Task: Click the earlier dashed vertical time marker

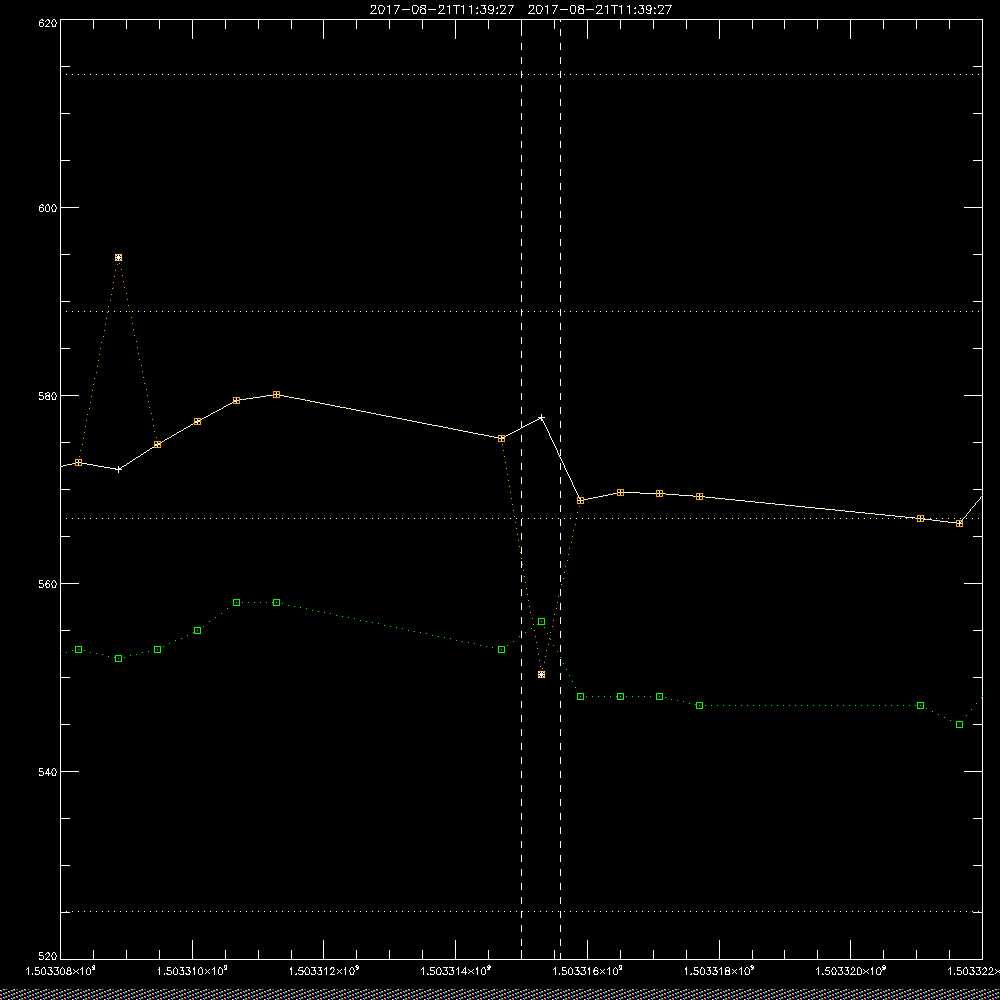Action: click(522, 489)
